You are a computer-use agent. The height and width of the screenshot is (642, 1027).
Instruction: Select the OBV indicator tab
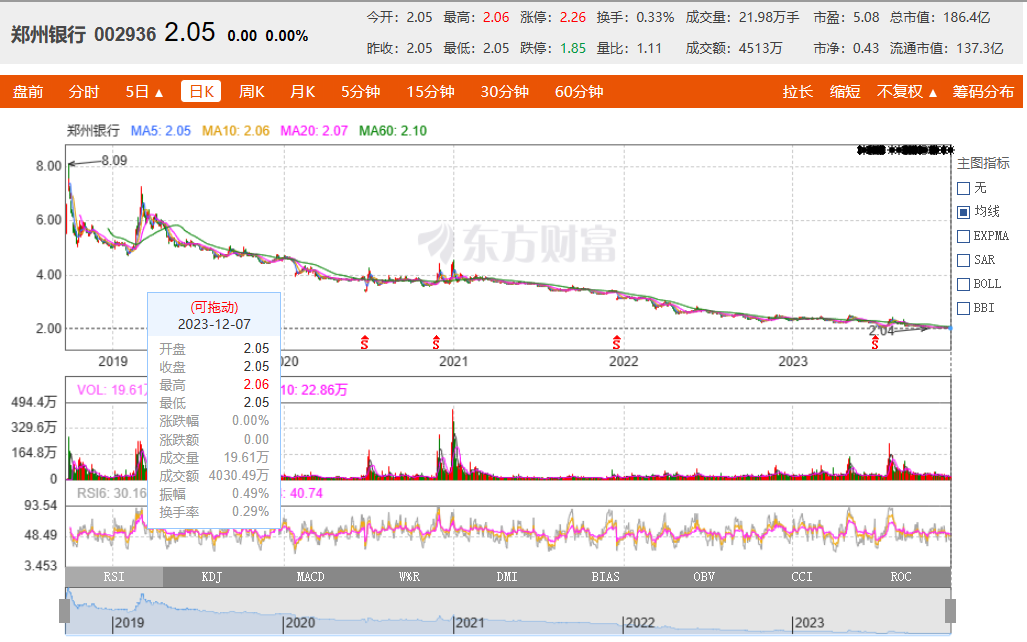point(704,576)
